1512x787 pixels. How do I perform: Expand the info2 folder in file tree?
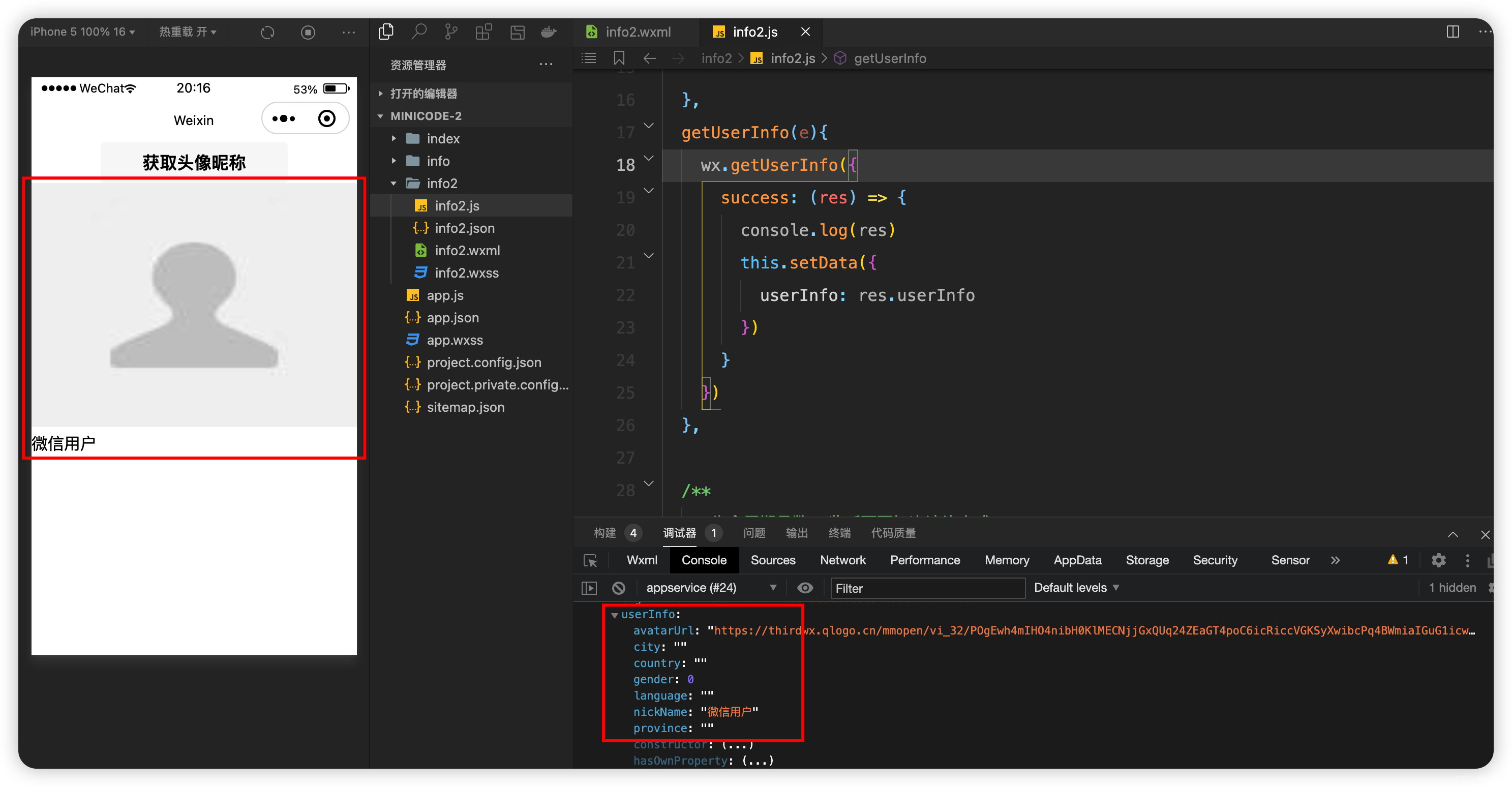click(393, 183)
